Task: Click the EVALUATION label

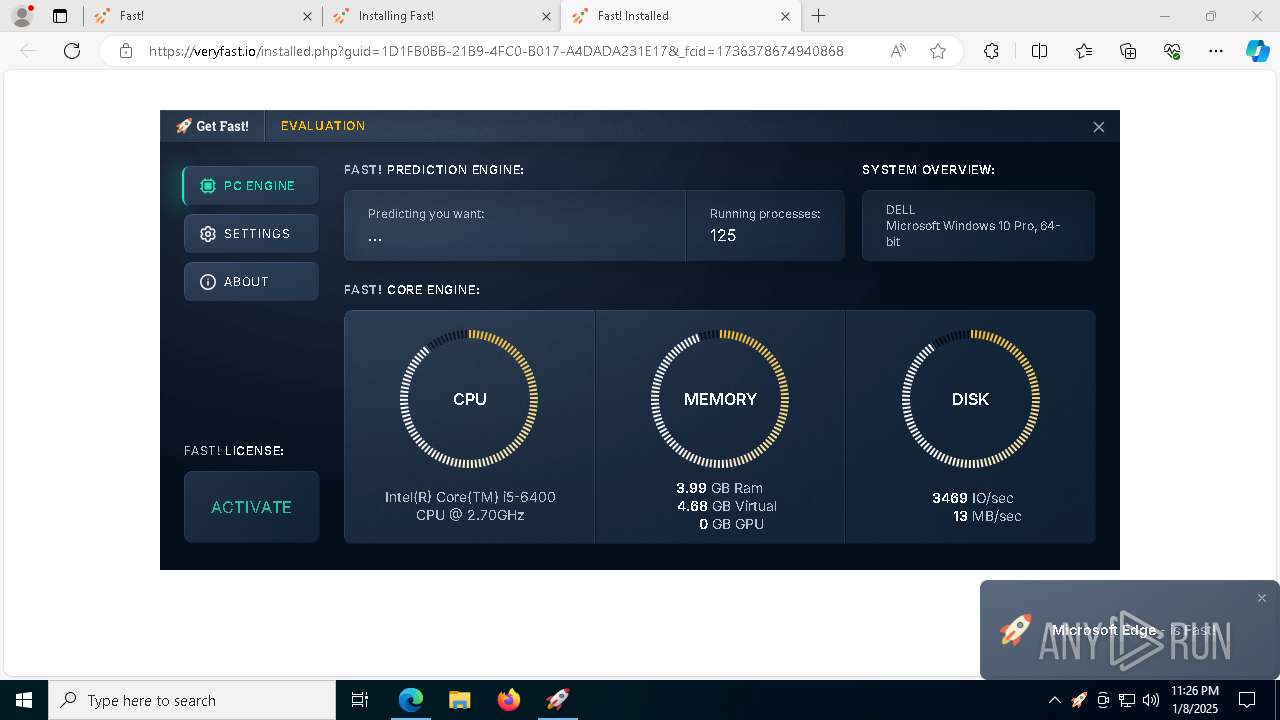Action: click(323, 126)
